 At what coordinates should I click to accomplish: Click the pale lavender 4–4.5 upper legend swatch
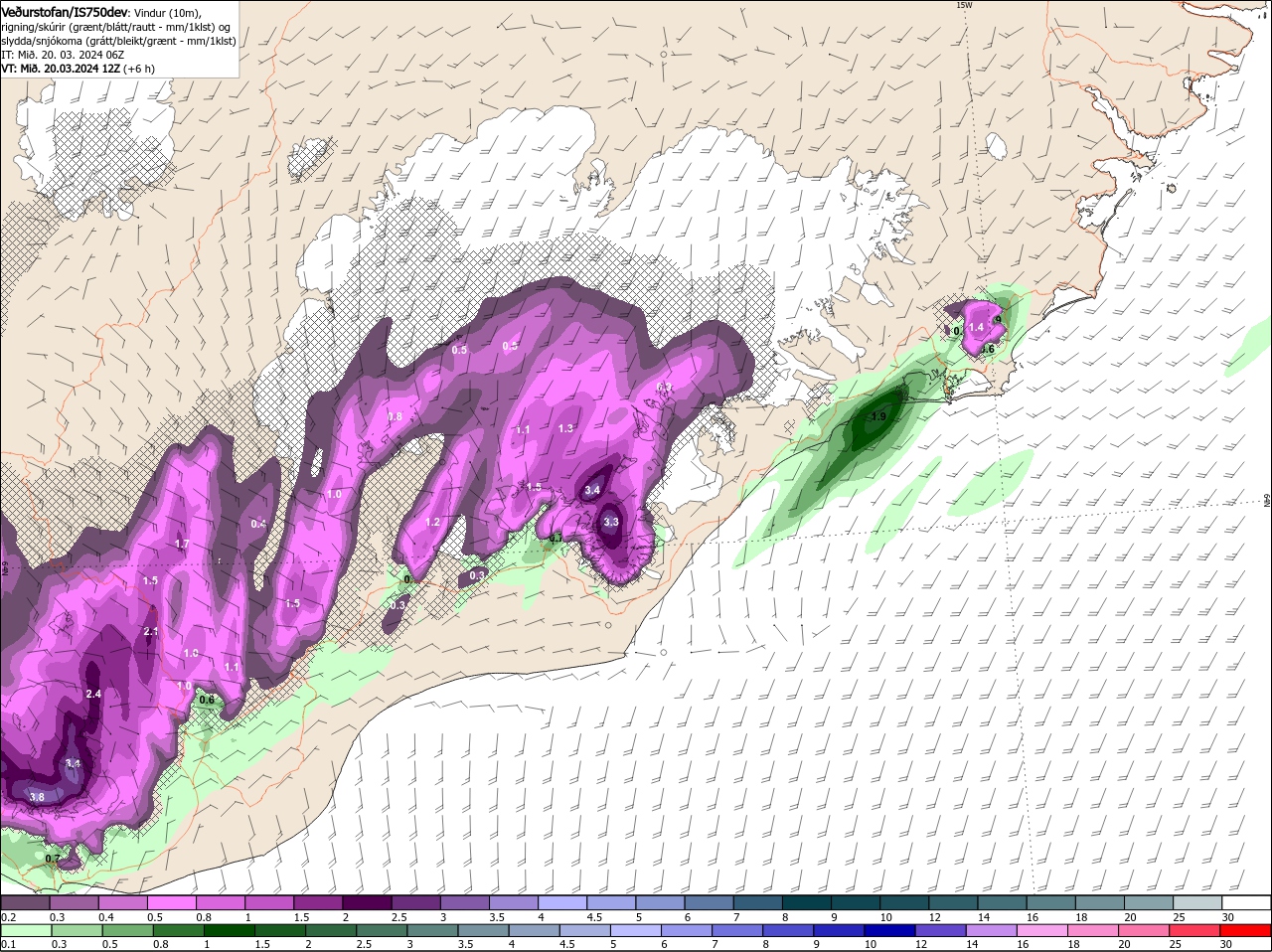coord(562,903)
